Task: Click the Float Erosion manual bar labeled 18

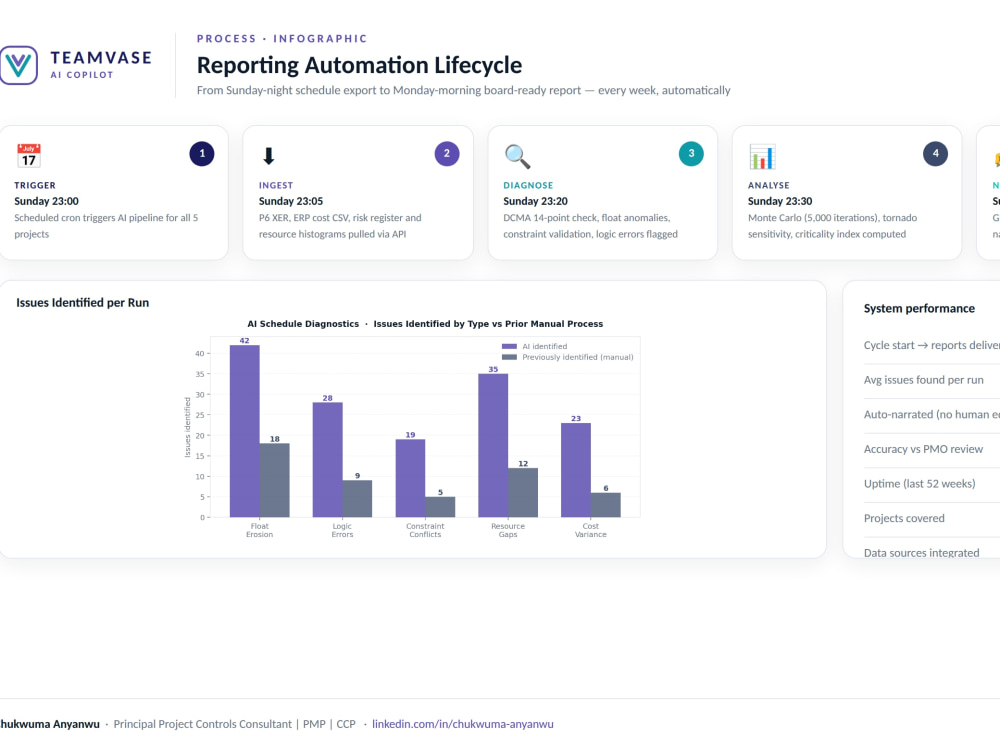Action: (x=274, y=480)
